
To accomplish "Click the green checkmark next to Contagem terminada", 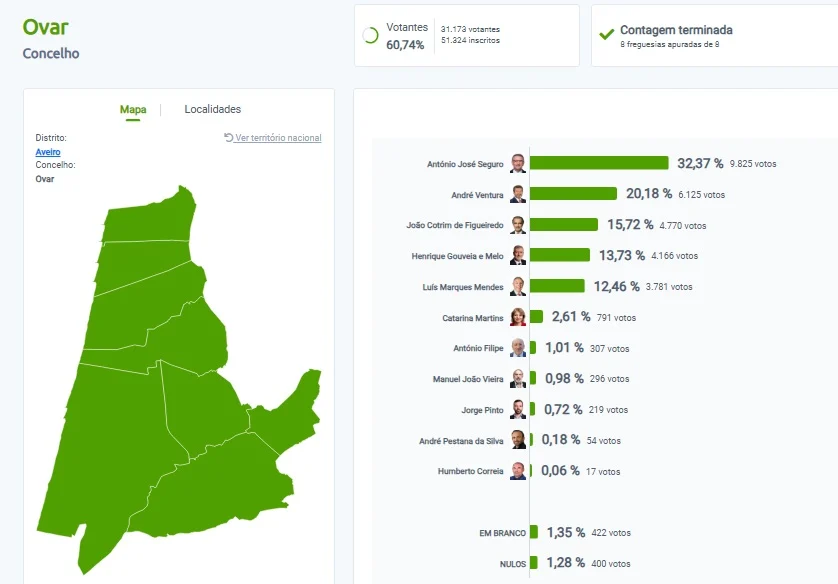I will pos(607,35).
